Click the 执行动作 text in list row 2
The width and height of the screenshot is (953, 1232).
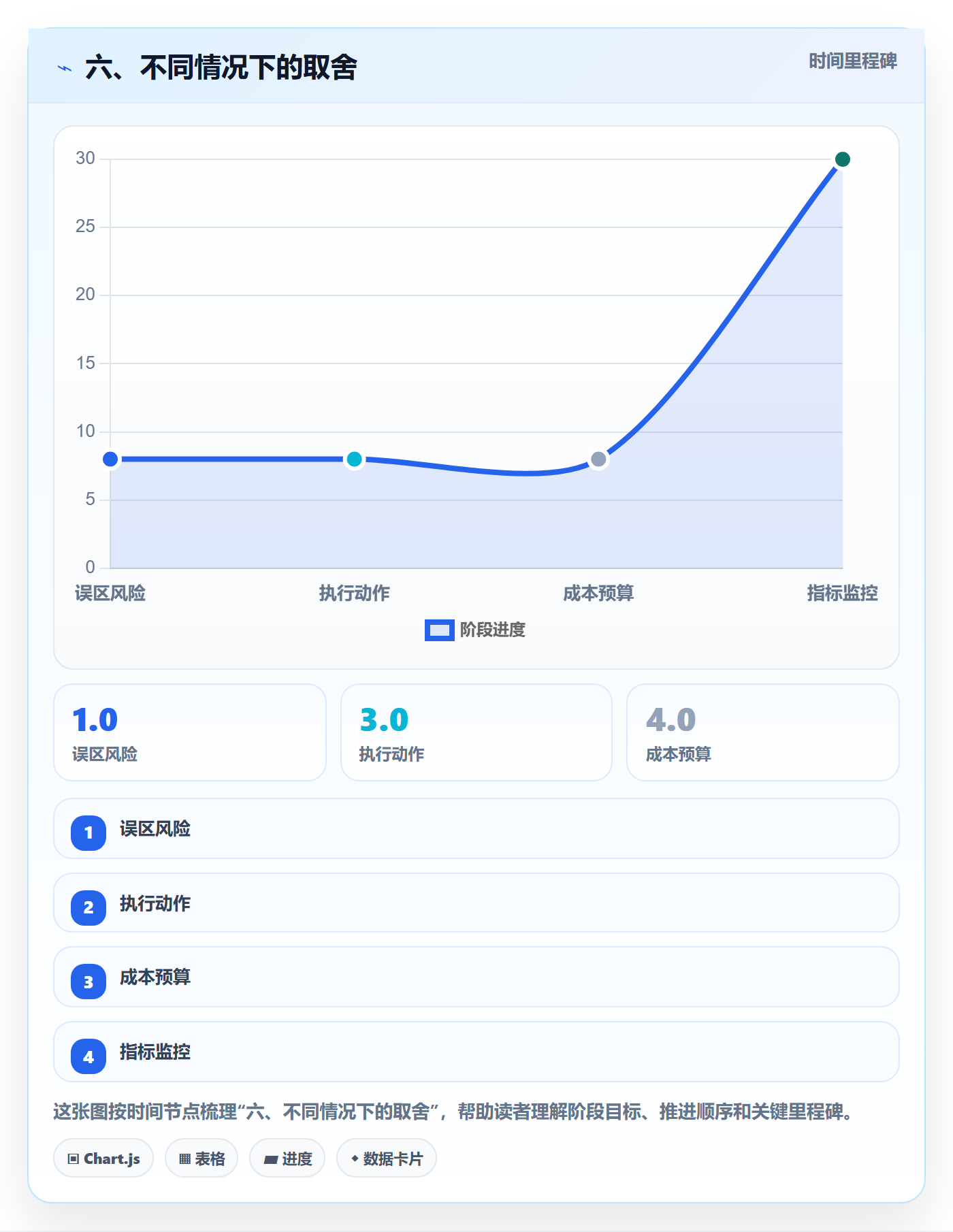pyautogui.click(x=155, y=904)
